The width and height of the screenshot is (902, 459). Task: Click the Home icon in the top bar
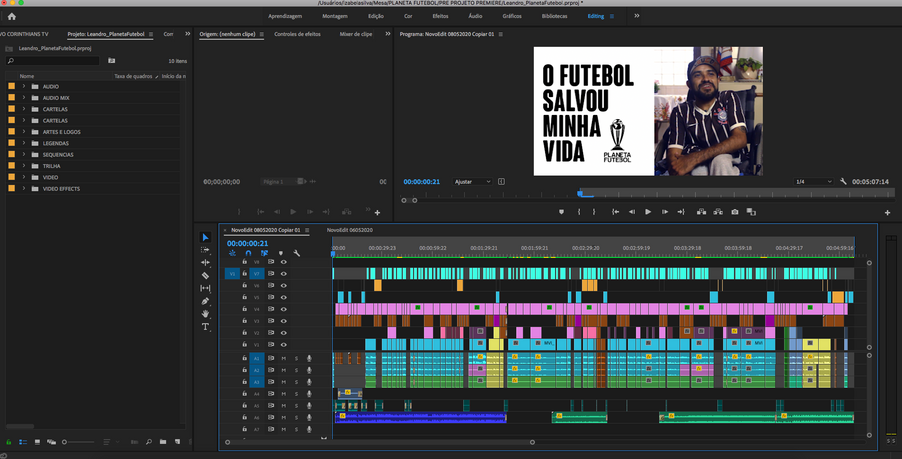(x=12, y=16)
